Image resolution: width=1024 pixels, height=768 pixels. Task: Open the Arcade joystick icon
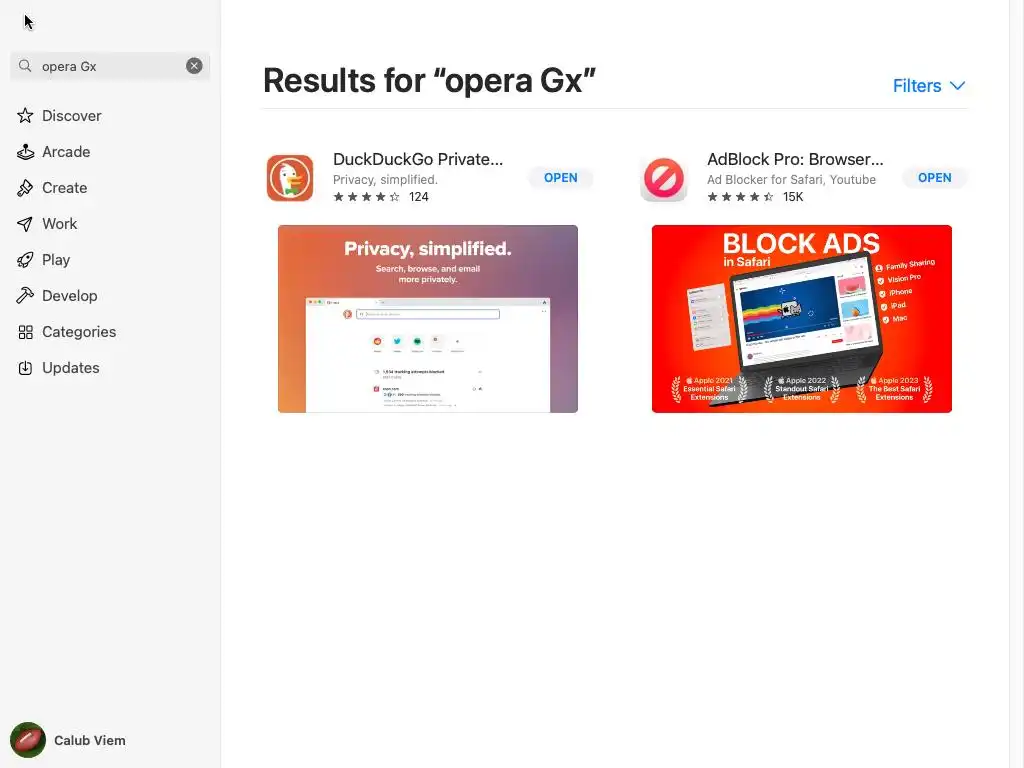point(25,152)
